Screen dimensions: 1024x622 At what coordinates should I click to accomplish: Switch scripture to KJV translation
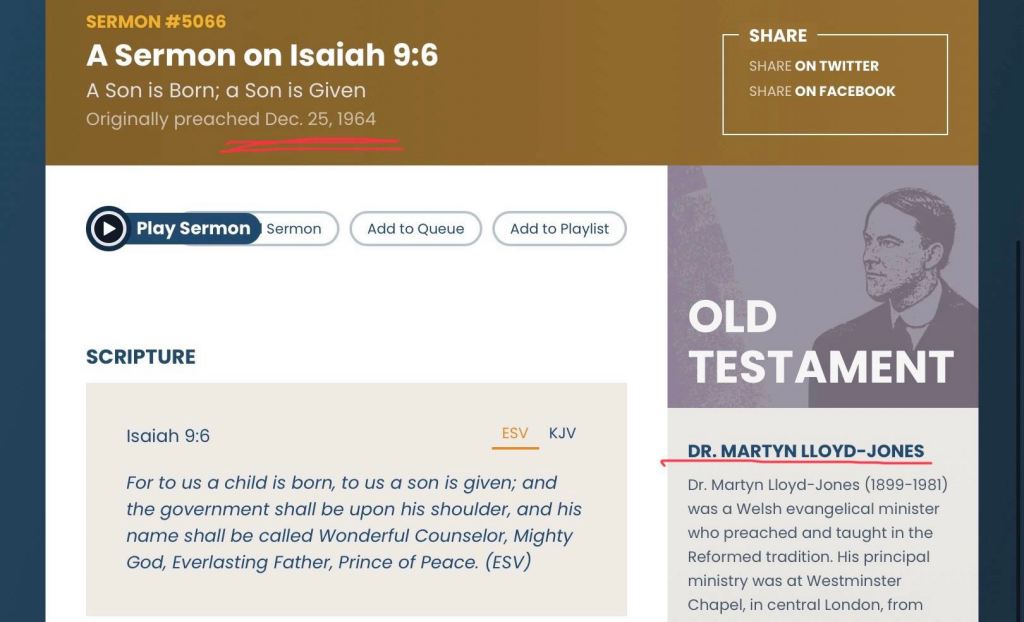click(562, 433)
